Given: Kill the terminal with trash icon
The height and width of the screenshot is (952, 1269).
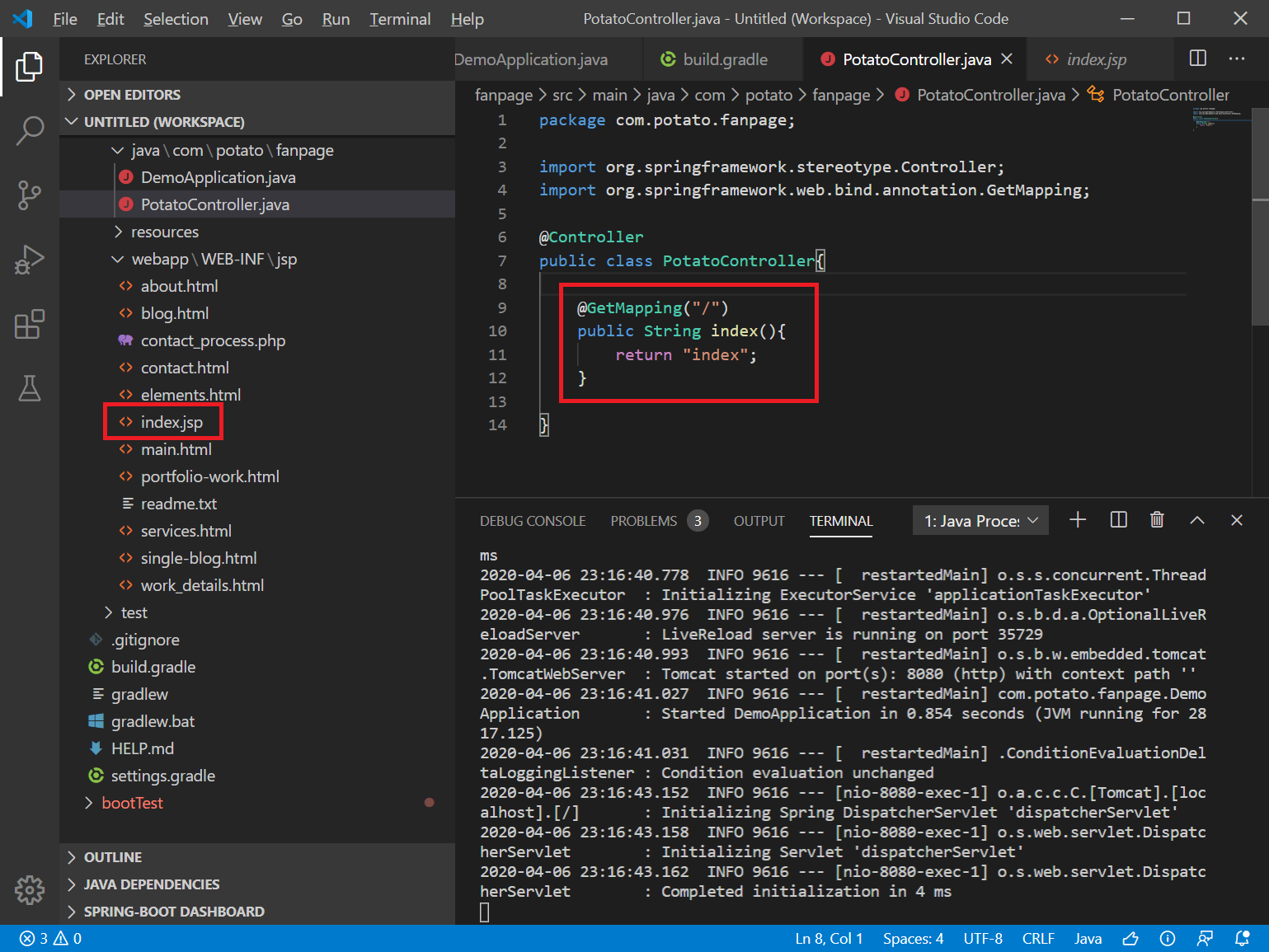Looking at the screenshot, I should pyautogui.click(x=1158, y=520).
